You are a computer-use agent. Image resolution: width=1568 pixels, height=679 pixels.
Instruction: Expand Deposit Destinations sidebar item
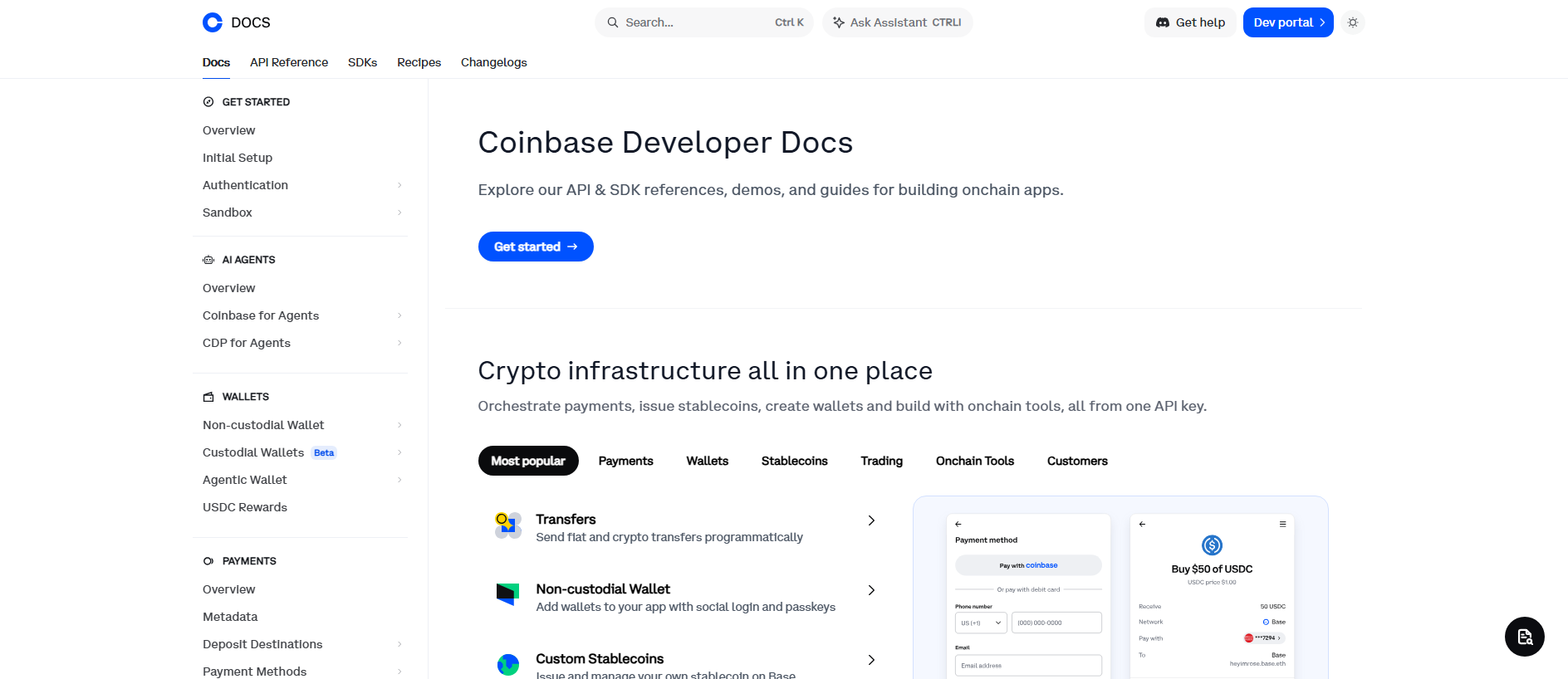[399, 644]
